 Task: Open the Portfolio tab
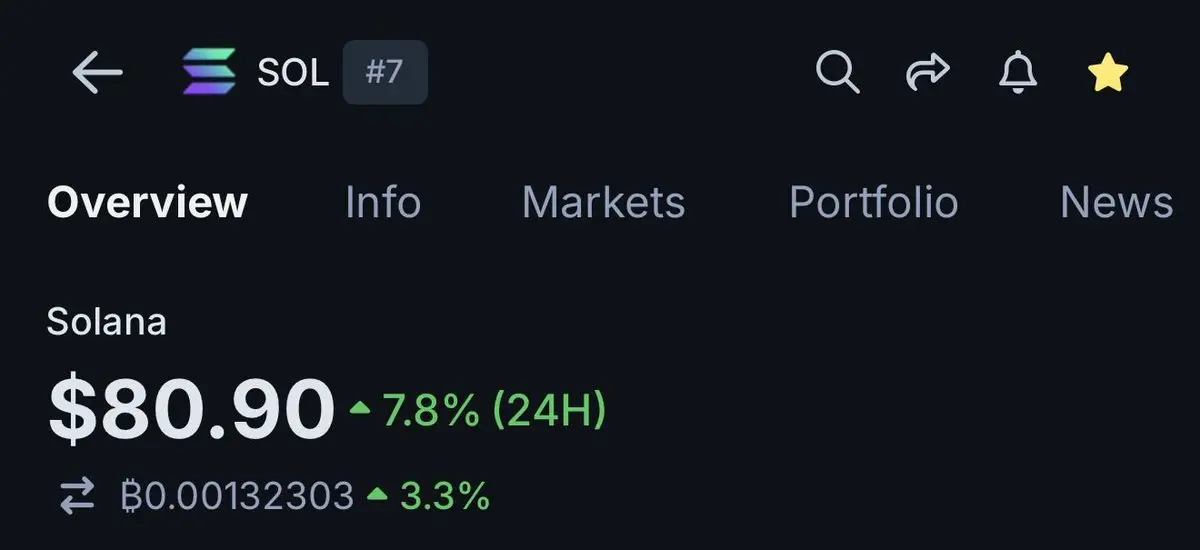[x=873, y=203]
